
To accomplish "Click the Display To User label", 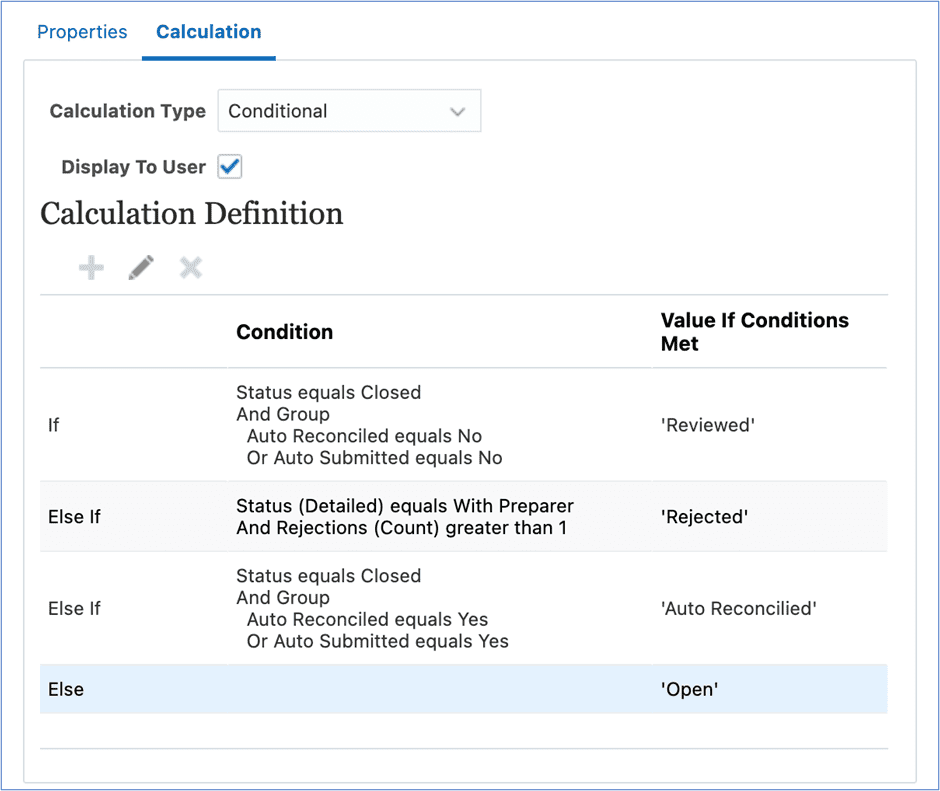I will click(134, 167).
